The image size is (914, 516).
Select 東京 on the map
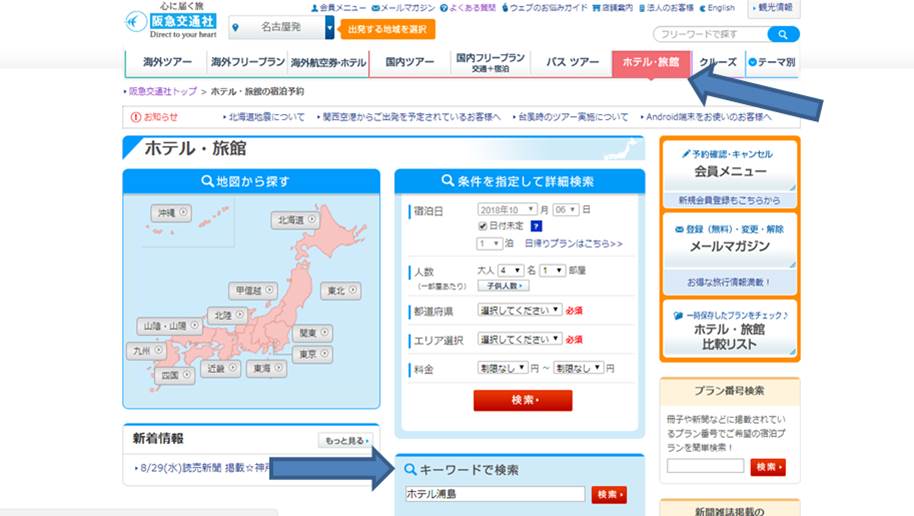(313, 354)
